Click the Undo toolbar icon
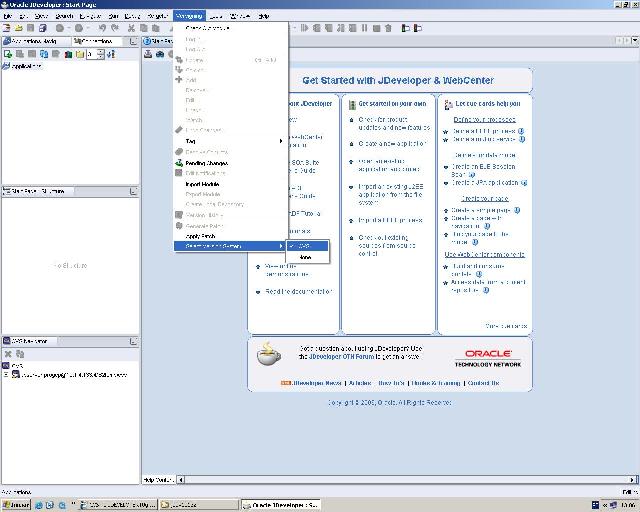 coord(102,28)
